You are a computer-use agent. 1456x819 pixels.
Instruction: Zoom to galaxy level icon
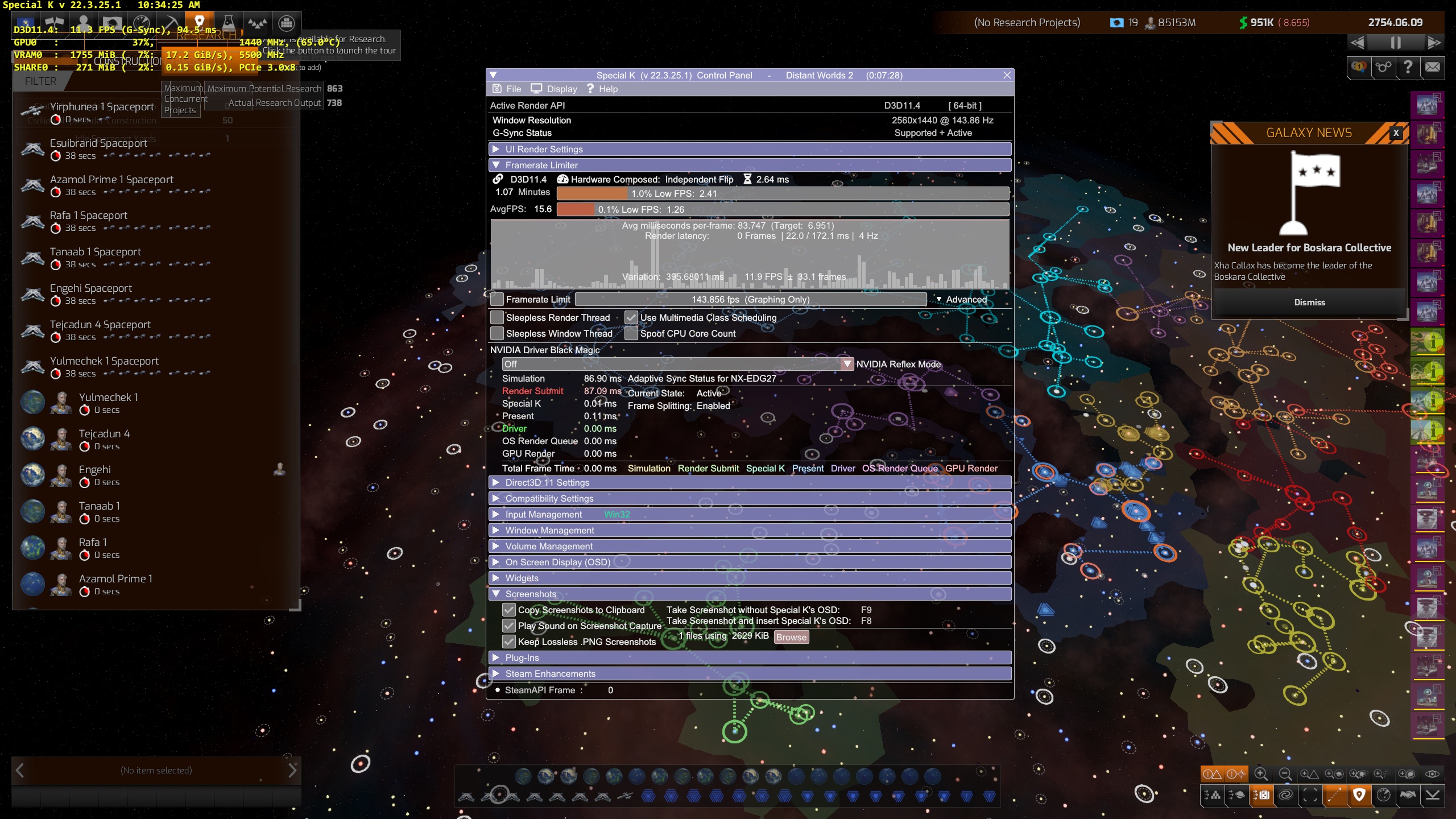[1407, 773]
